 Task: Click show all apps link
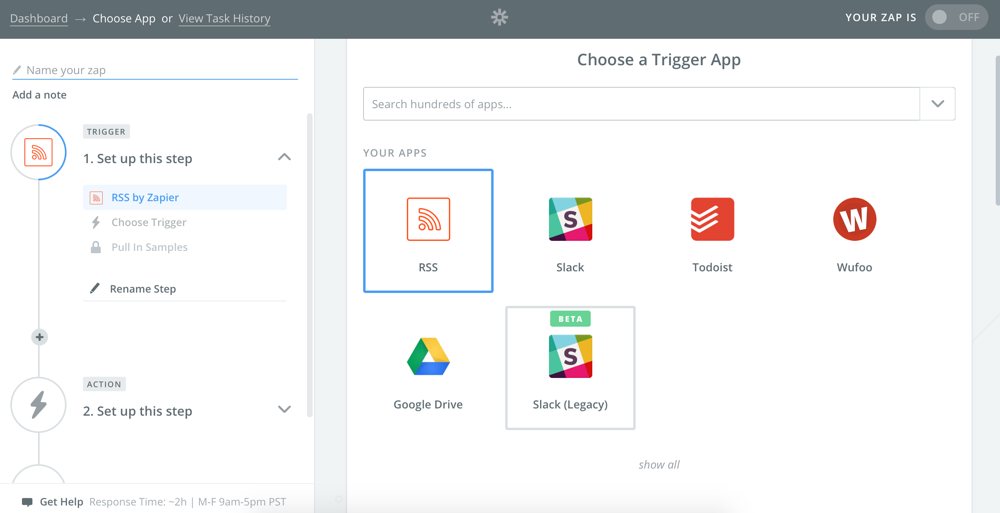659,465
